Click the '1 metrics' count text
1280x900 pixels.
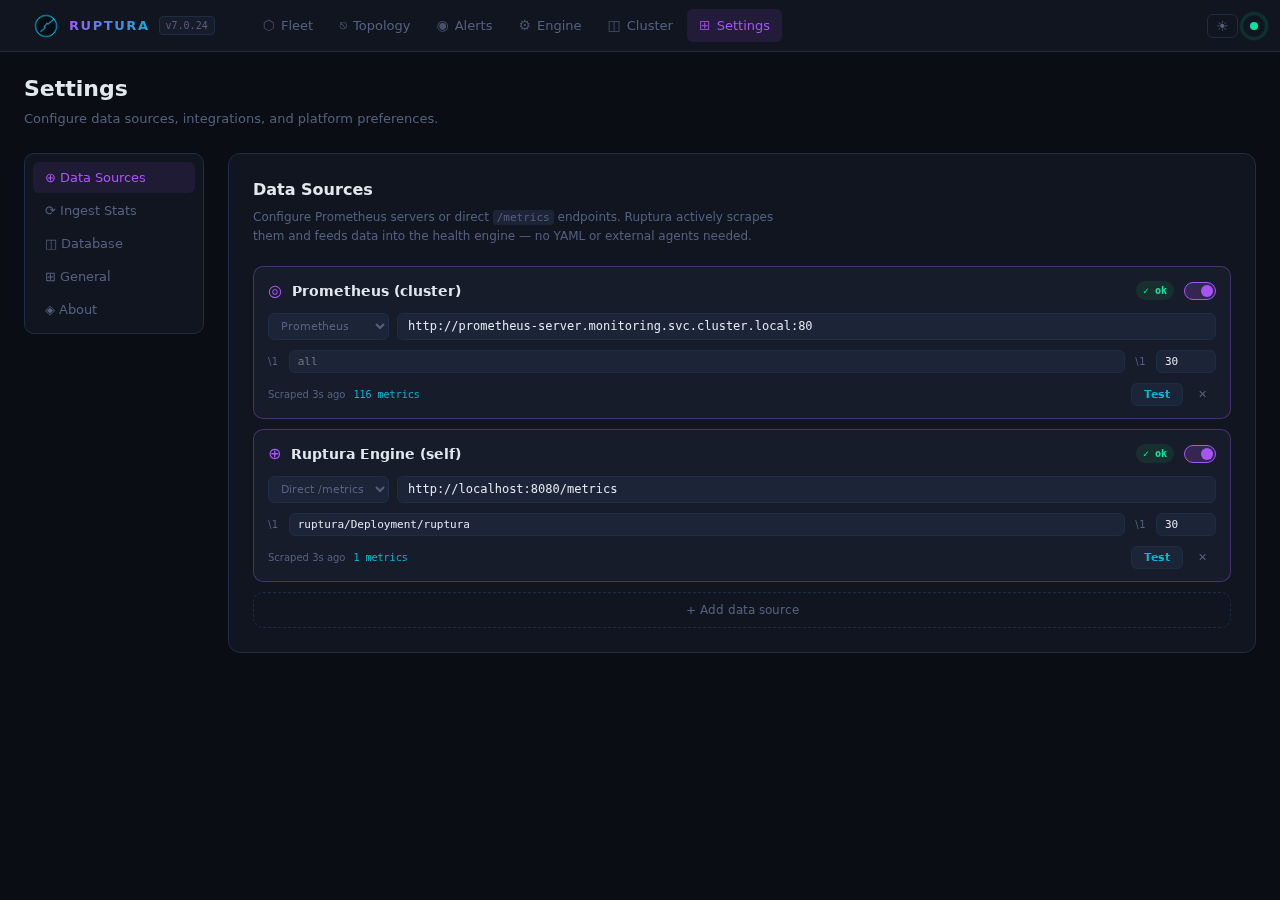[380, 558]
